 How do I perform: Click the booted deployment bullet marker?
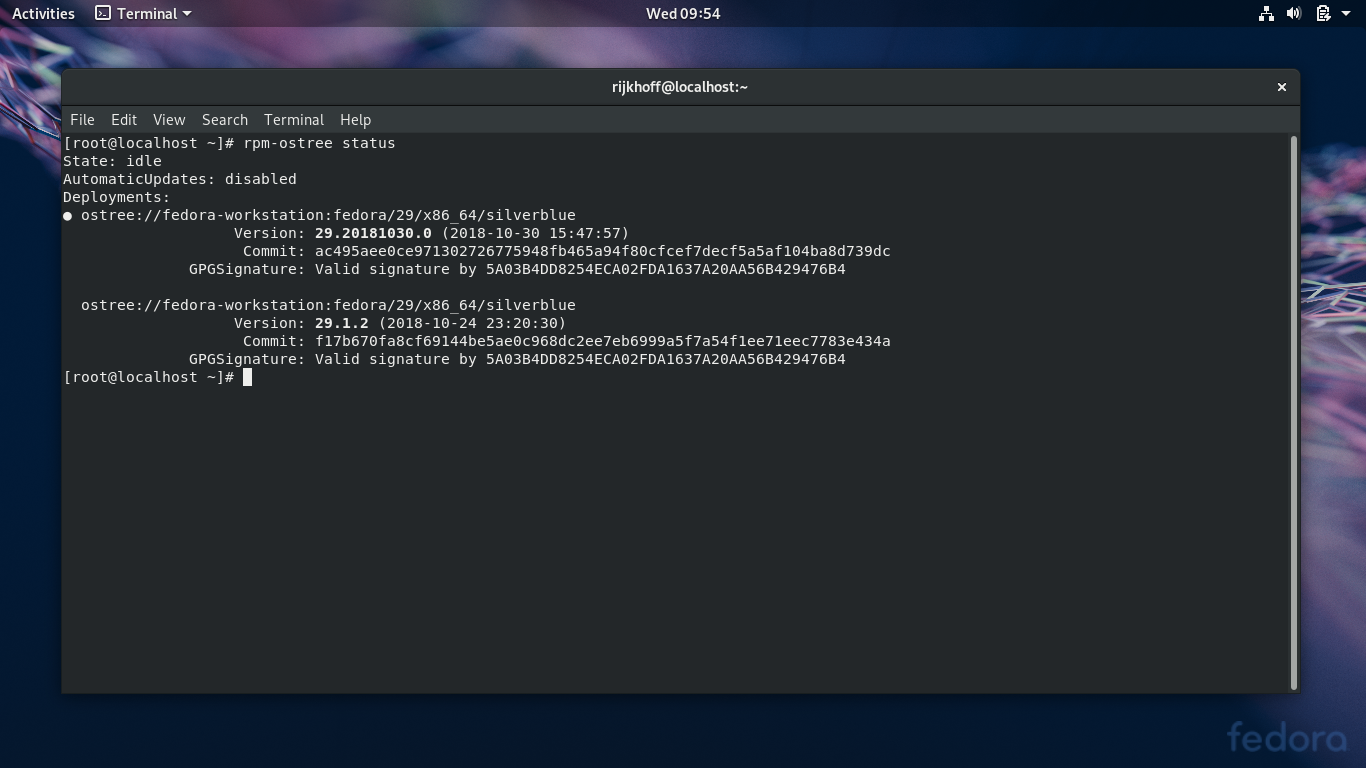point(68,216)
